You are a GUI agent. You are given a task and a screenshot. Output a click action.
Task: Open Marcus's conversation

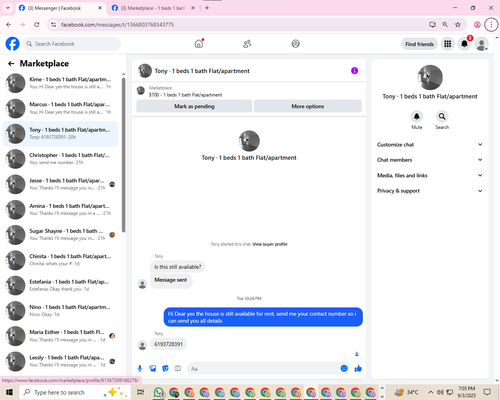pyautogui.click(x=60, y=108)
